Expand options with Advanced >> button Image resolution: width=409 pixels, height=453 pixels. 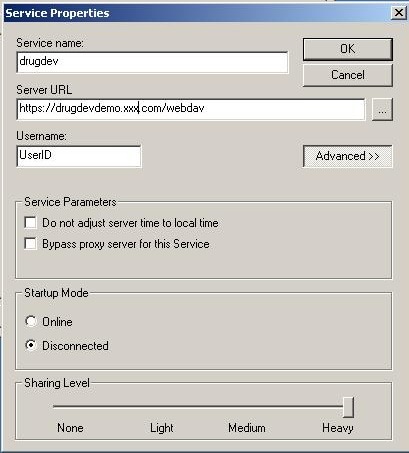tap(348, 156)
